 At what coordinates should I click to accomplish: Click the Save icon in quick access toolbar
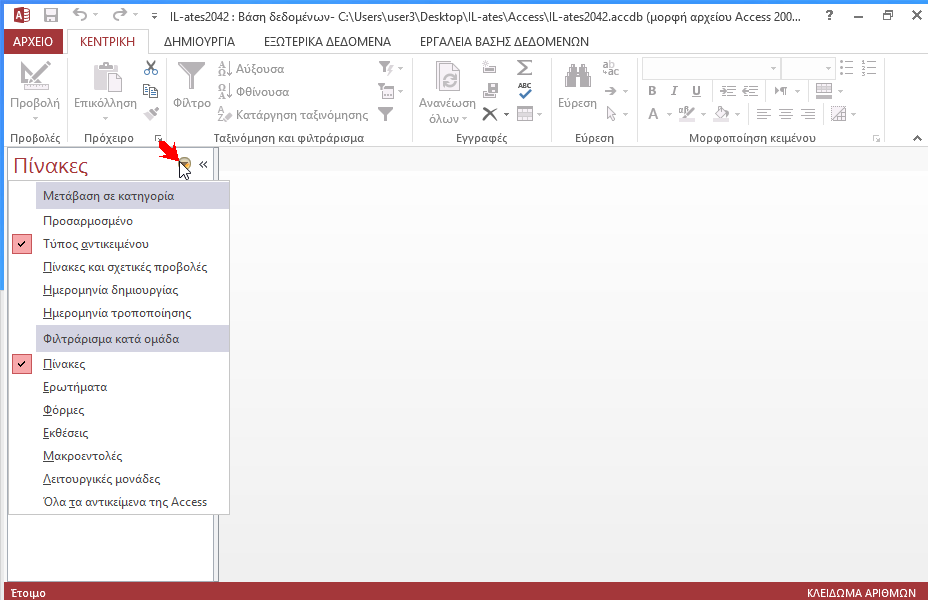(51, 15)
